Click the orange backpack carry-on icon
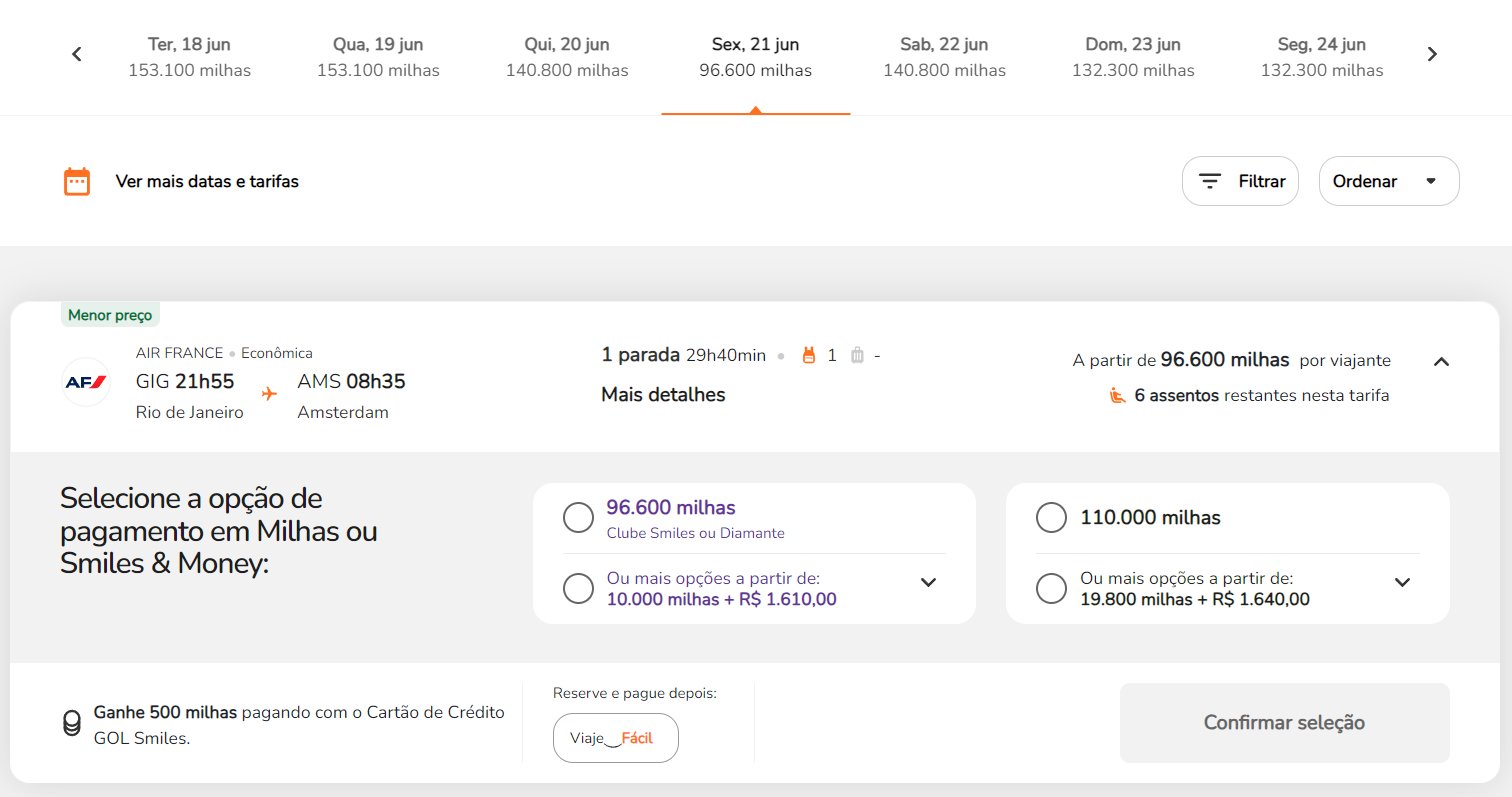 (x=809, y=355)
